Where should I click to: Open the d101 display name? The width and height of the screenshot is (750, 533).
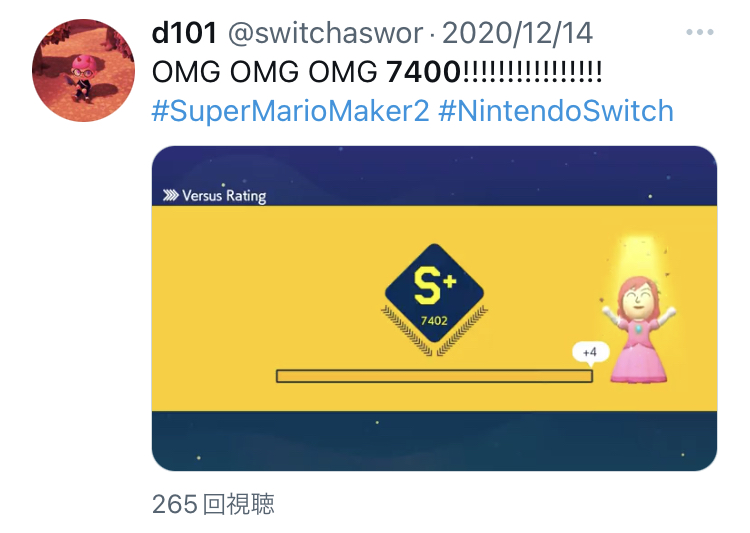185,33
